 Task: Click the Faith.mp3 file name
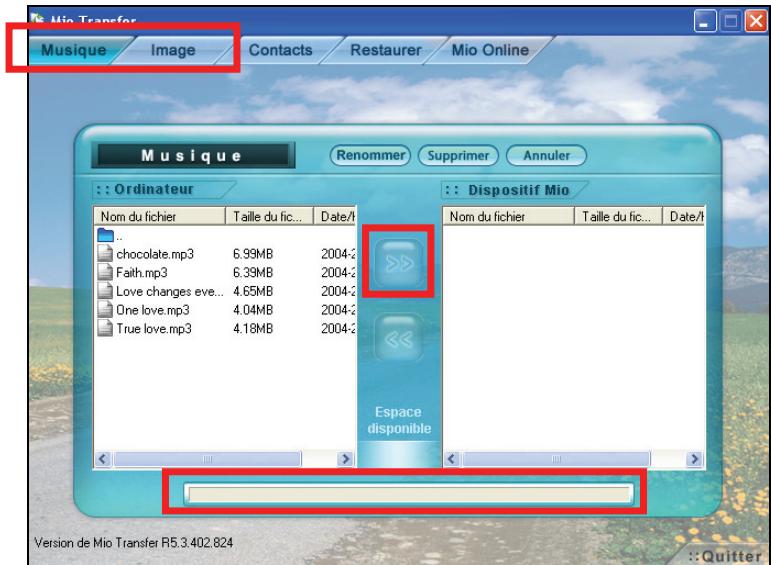tap(142, 273)
